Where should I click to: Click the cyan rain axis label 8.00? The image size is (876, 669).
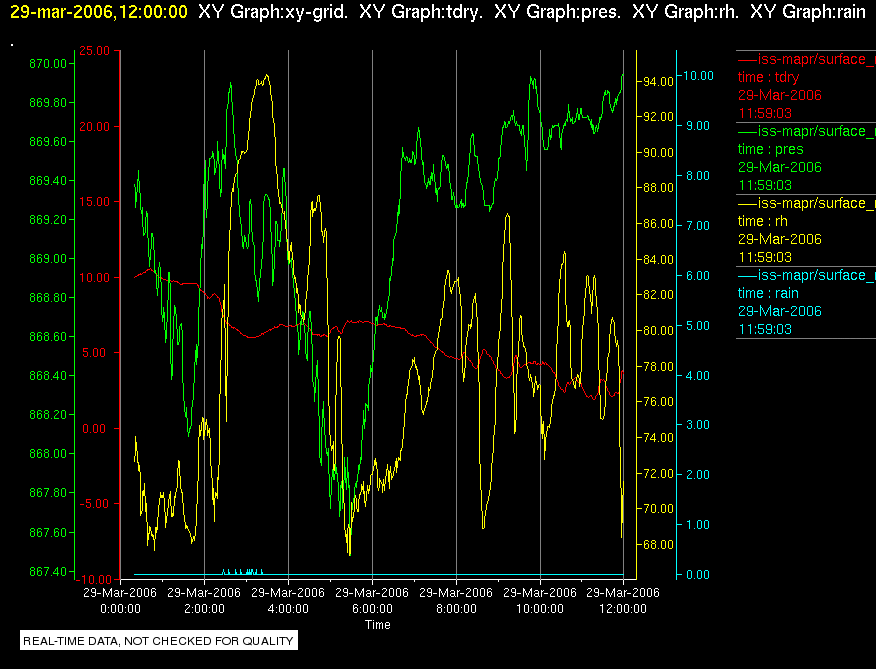coord(698,175)
